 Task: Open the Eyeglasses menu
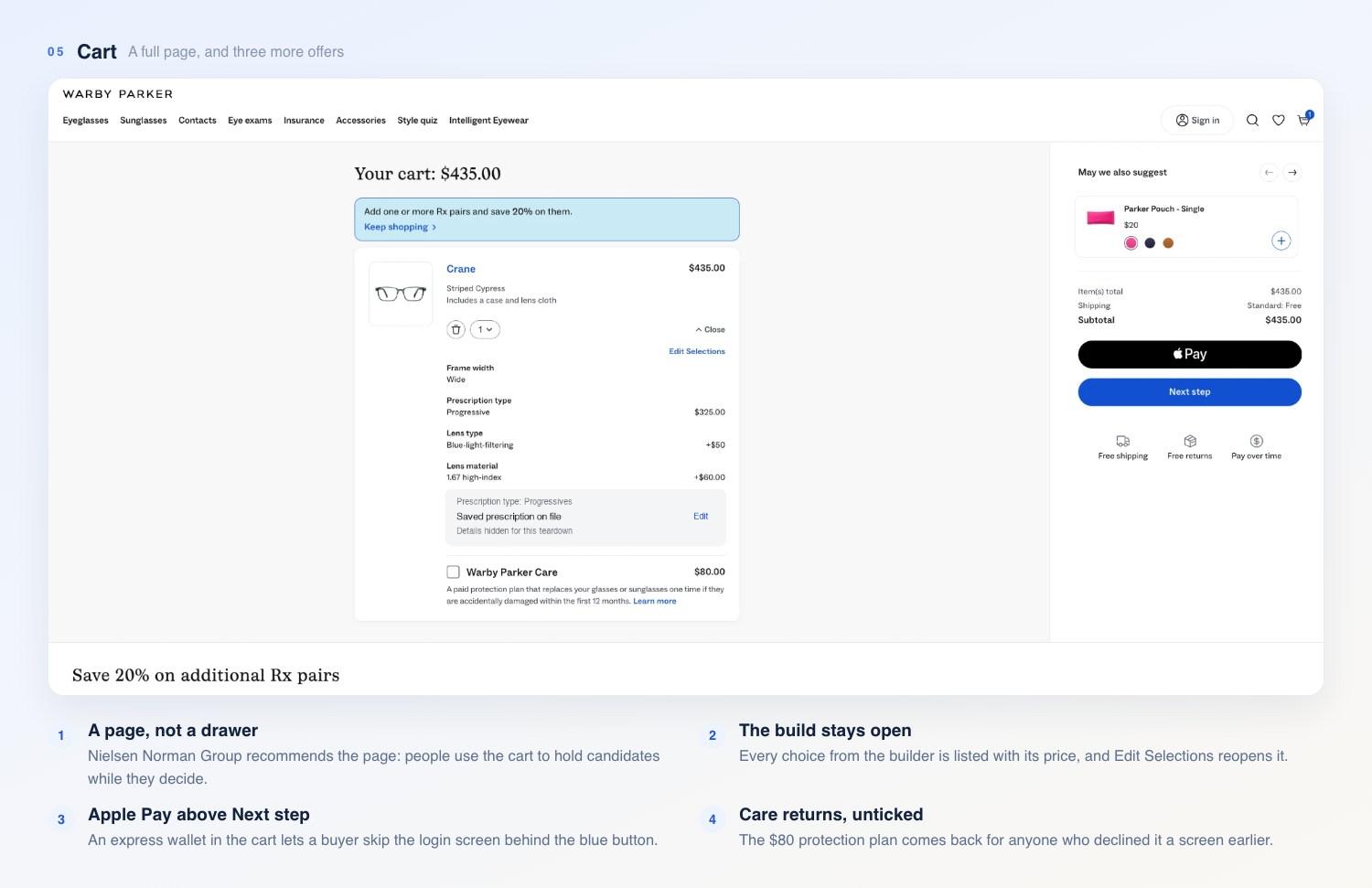click(85, 121)
